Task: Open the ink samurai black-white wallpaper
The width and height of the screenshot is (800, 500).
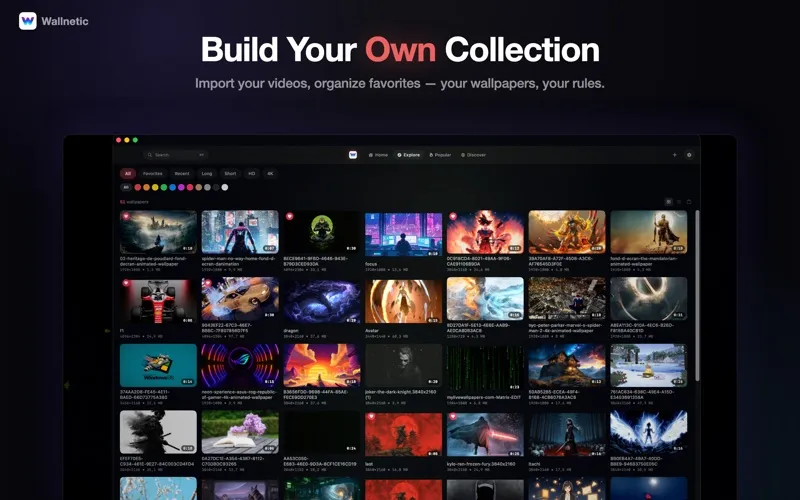Action: click(158, 432)
